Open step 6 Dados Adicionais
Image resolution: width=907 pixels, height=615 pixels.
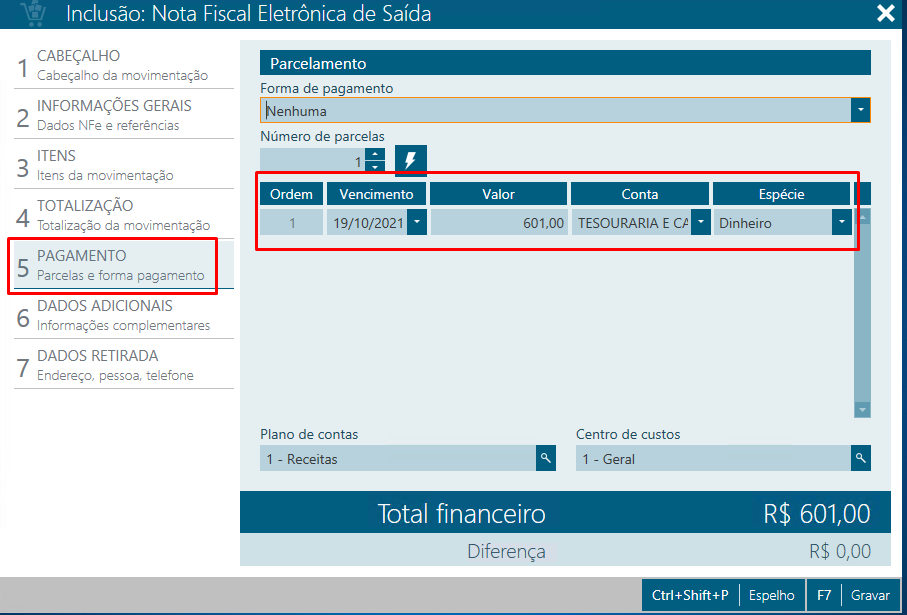point(124,315)
